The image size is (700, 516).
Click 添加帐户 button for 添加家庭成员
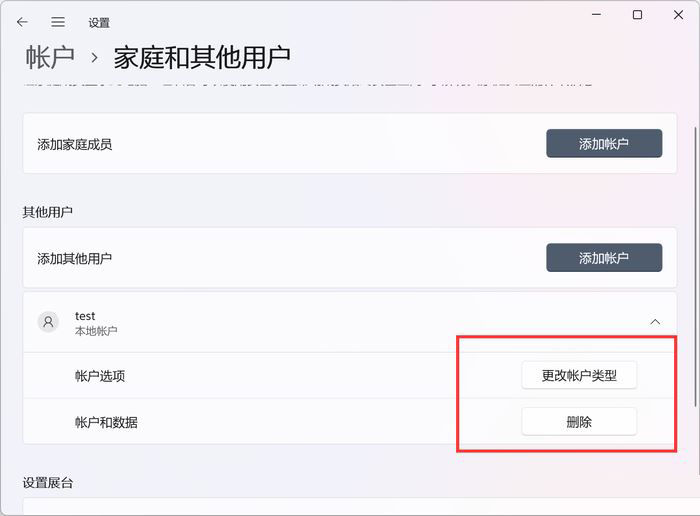(x=603, y=144)
